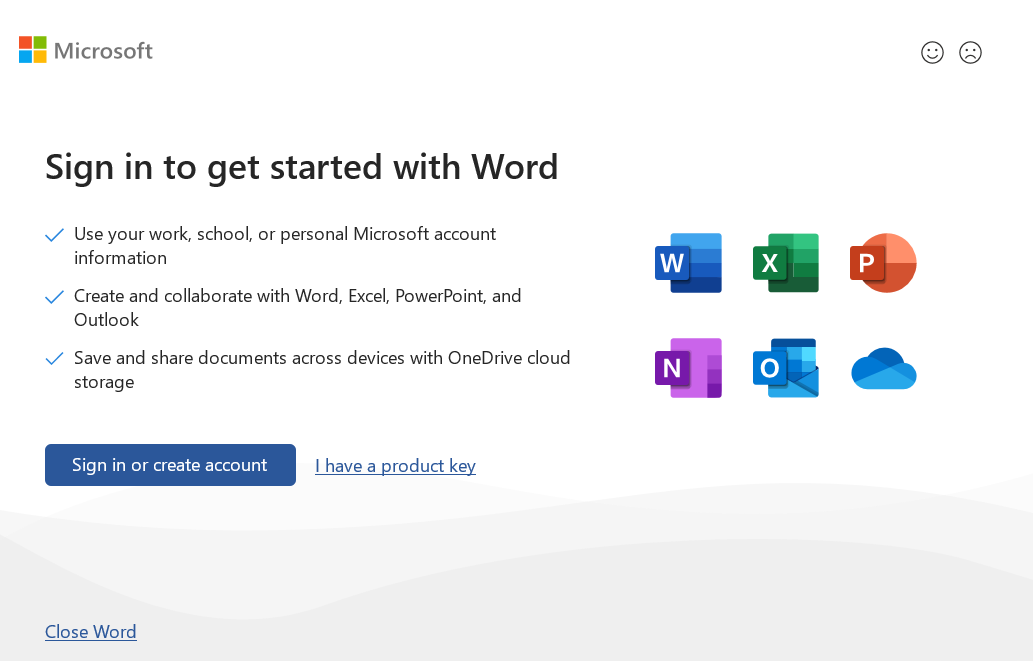Click the heading Sign in to get started with Word
The image size is (1033, 661).
[302, 167]
